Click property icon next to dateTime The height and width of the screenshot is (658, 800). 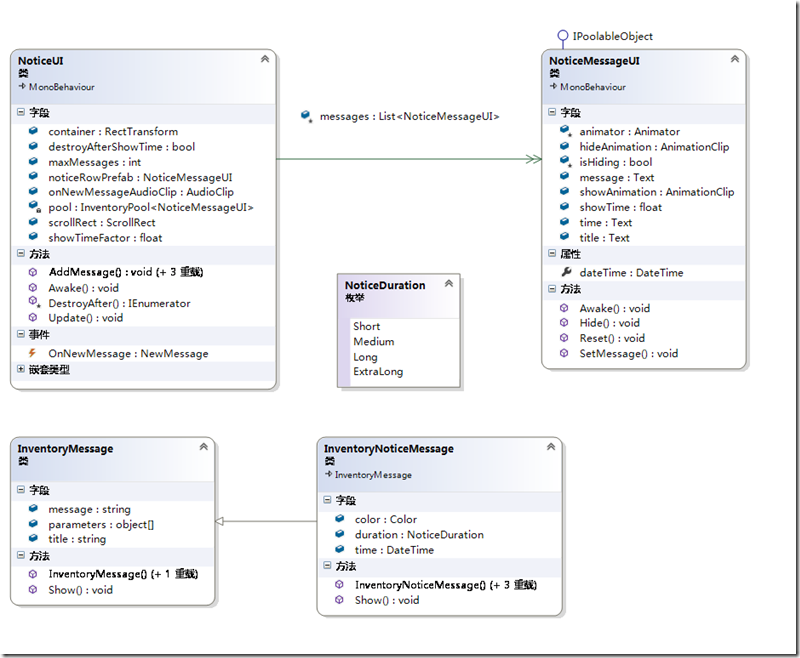[x=567, y=272]
